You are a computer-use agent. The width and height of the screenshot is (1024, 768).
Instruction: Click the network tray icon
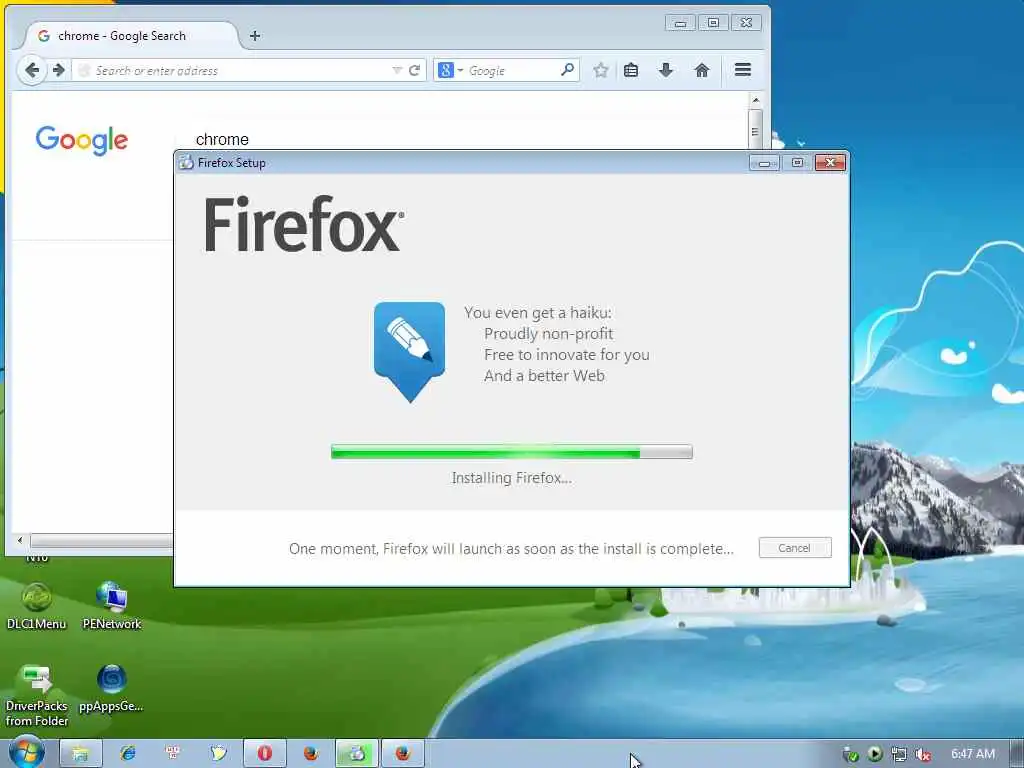coord(899,754)
